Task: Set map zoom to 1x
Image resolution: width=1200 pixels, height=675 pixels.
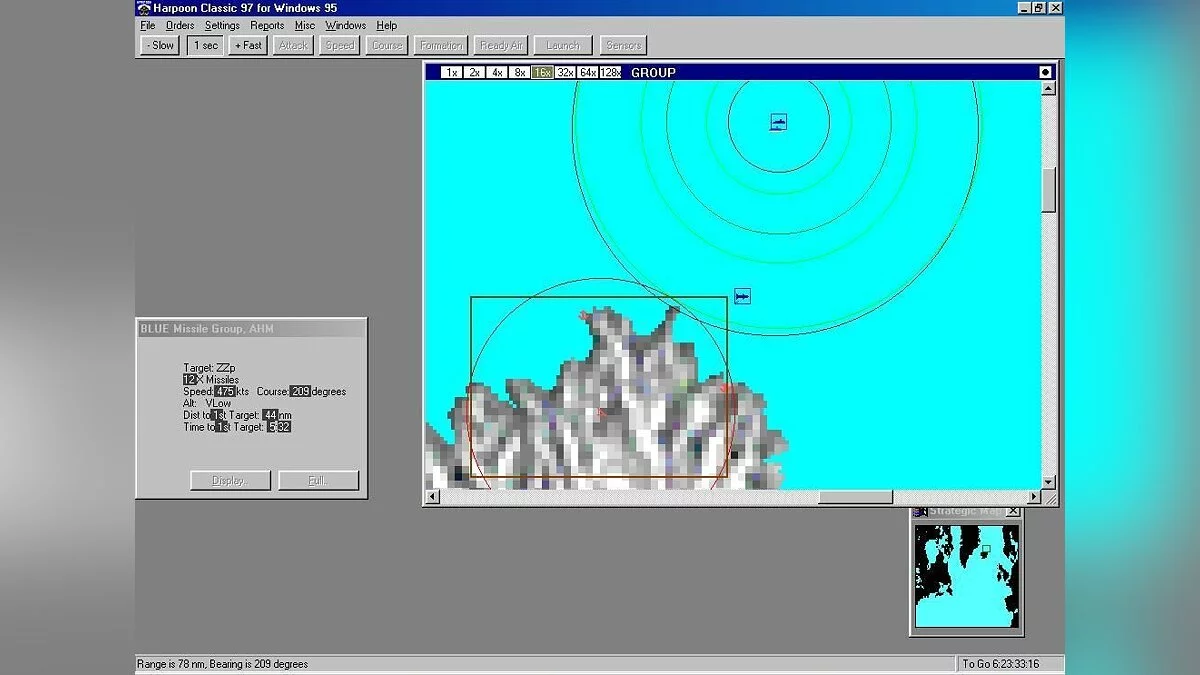Action: click(451, 72)
